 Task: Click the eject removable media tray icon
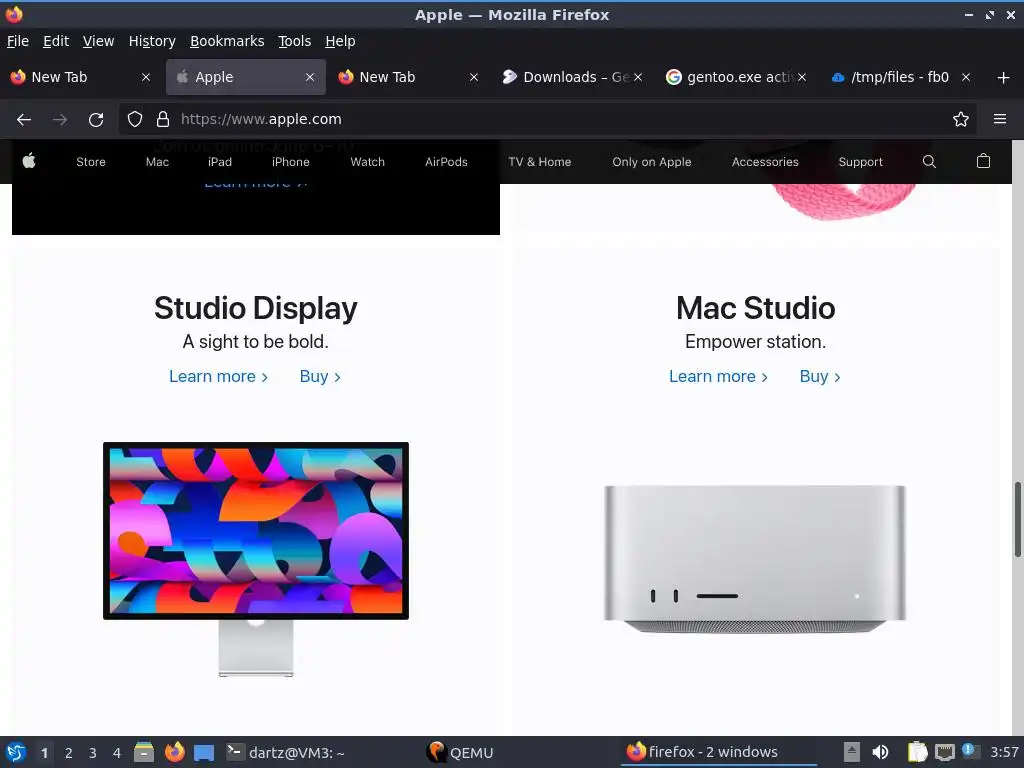(x=852, y=752)
